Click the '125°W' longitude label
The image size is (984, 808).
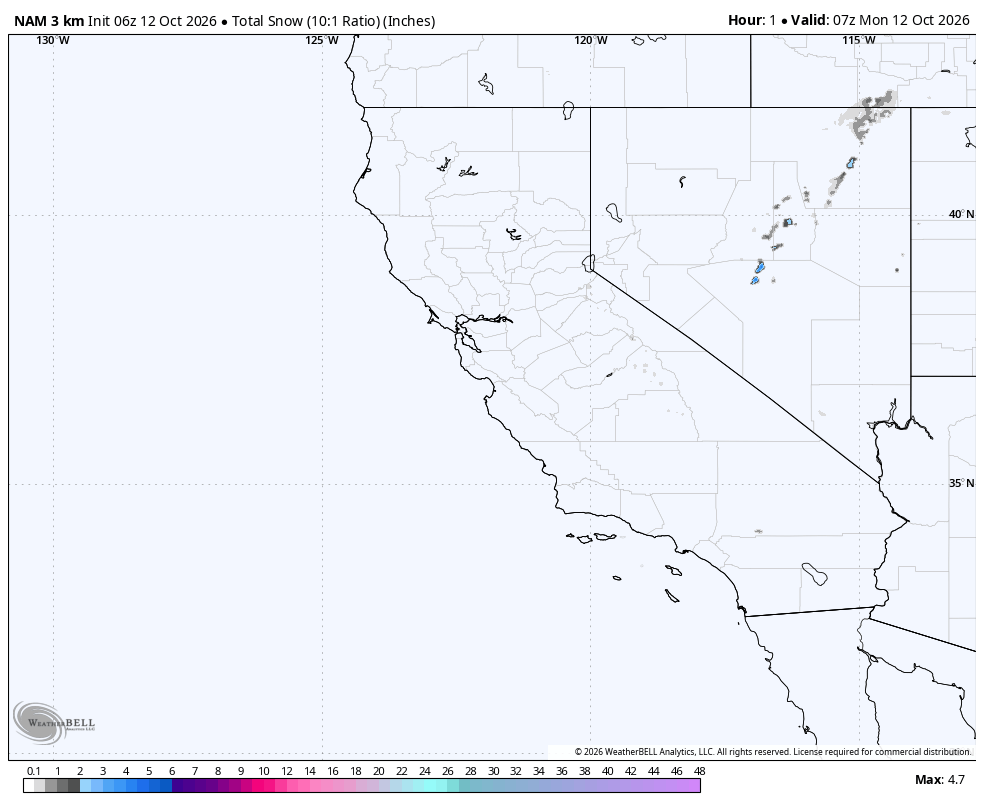tap(322, 40)
